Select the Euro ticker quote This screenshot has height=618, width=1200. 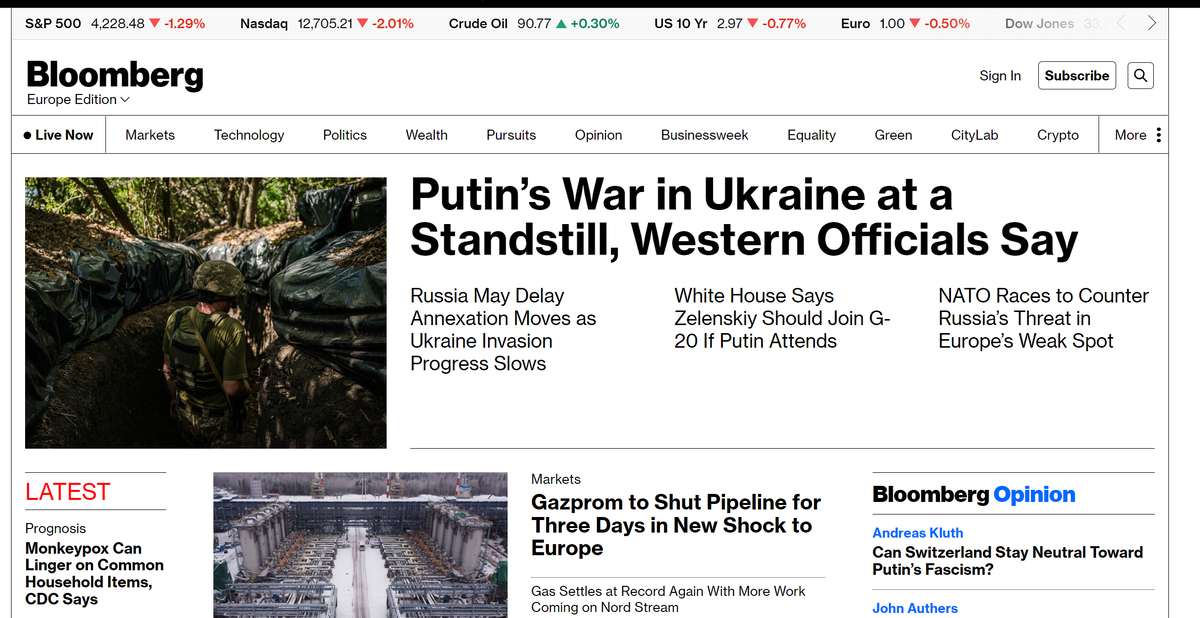click(905, 23)
